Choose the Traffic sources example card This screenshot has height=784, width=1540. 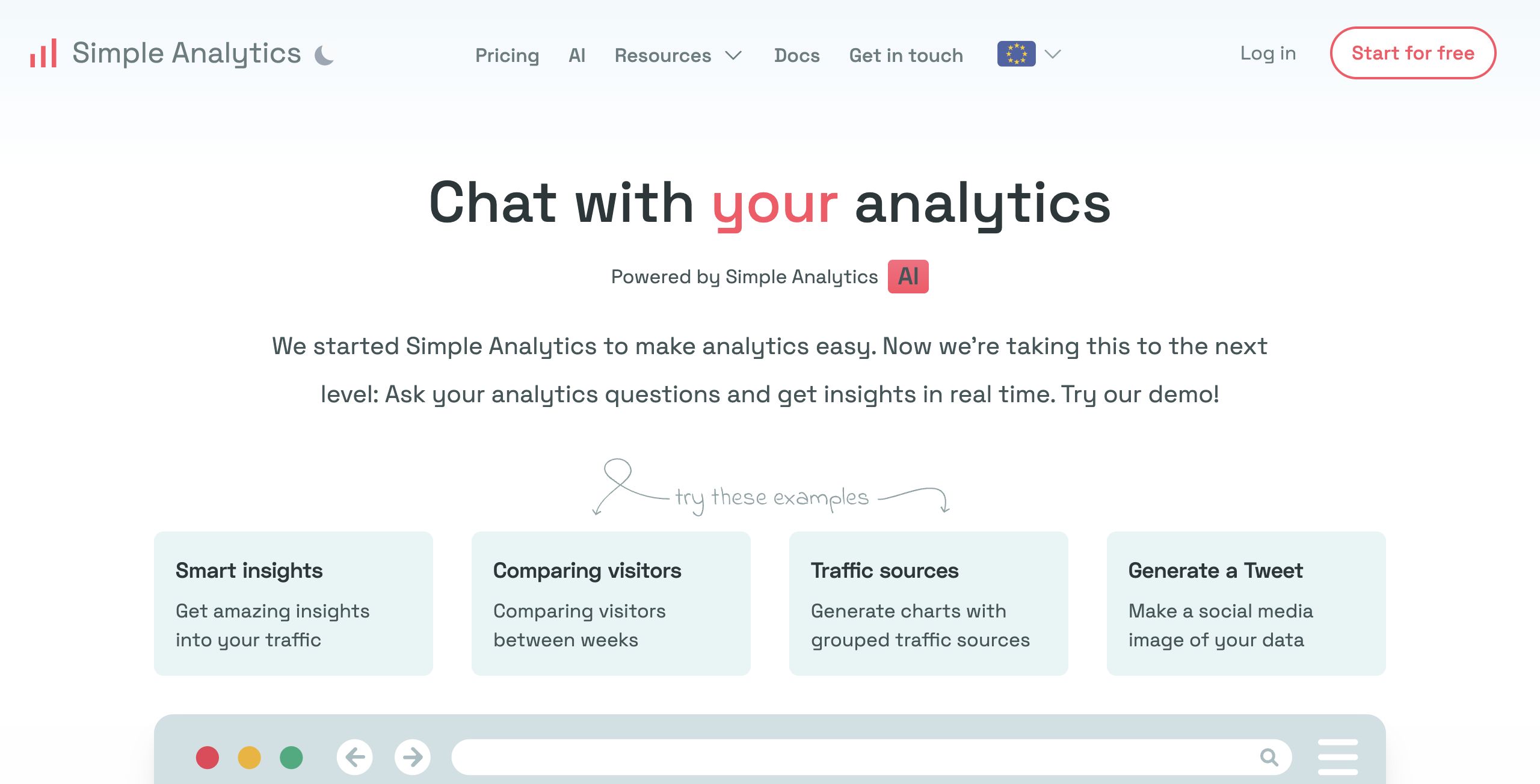(x=929, y=603)
